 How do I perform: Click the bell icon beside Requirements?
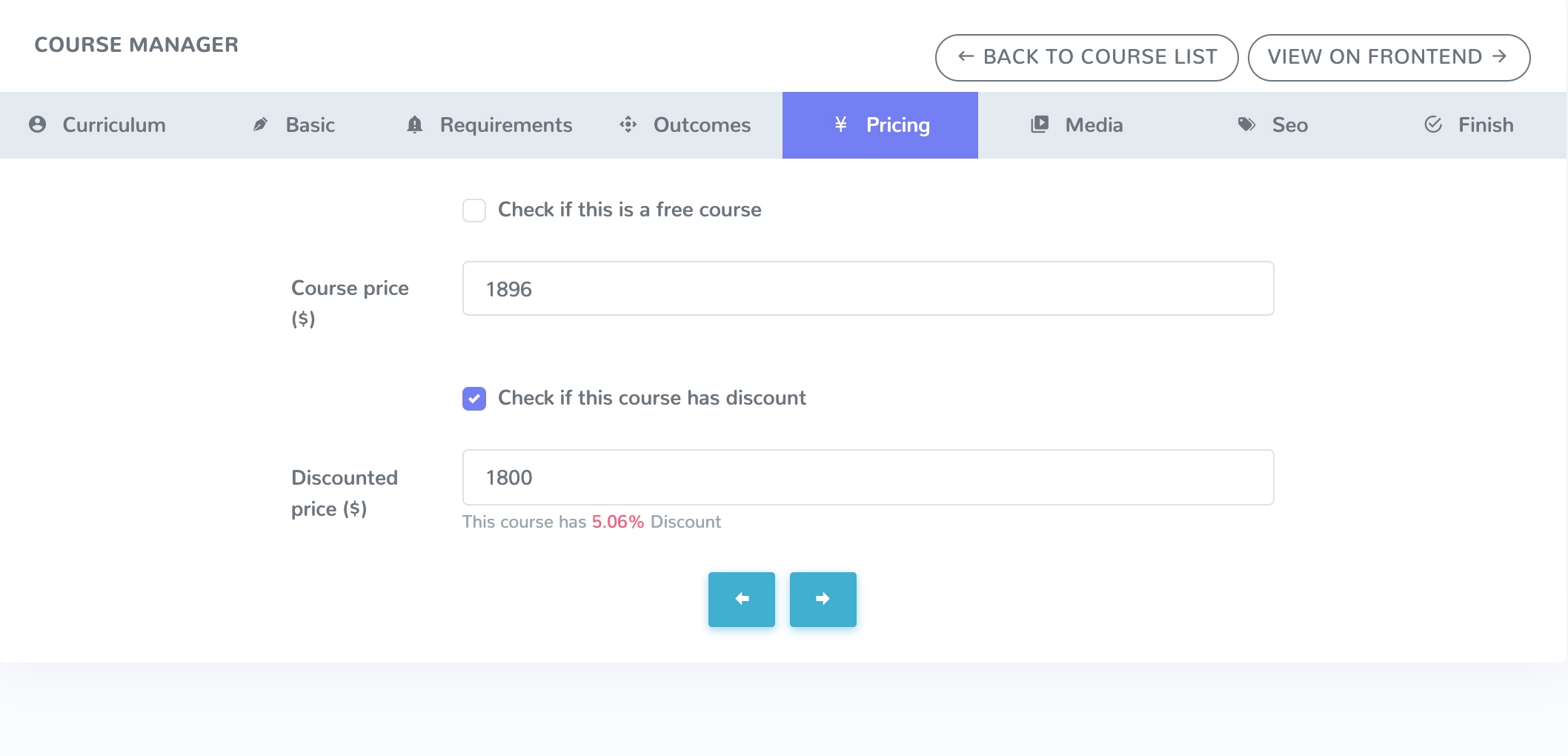click(x=415, y=125)
